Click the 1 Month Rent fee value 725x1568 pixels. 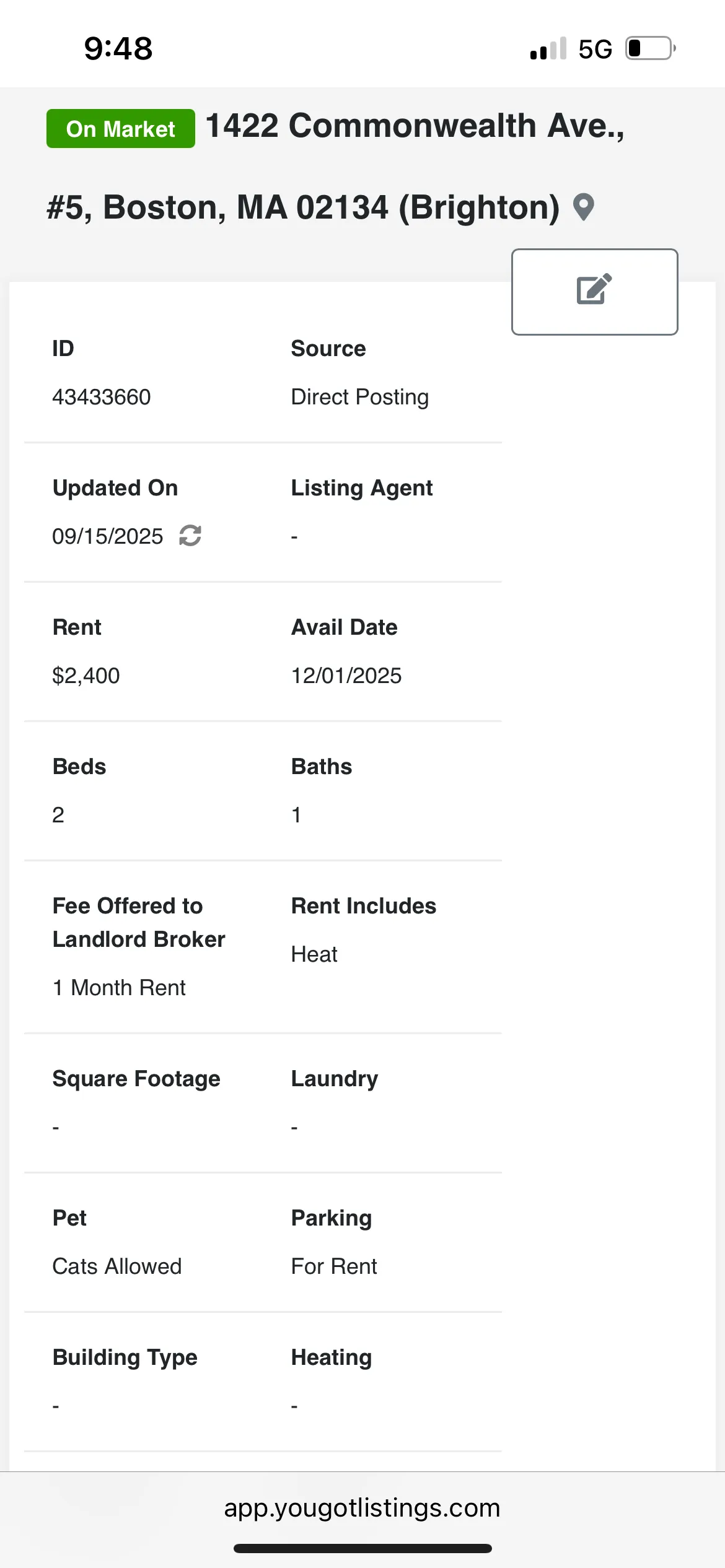pyautogui.click(x=119, y=988)
